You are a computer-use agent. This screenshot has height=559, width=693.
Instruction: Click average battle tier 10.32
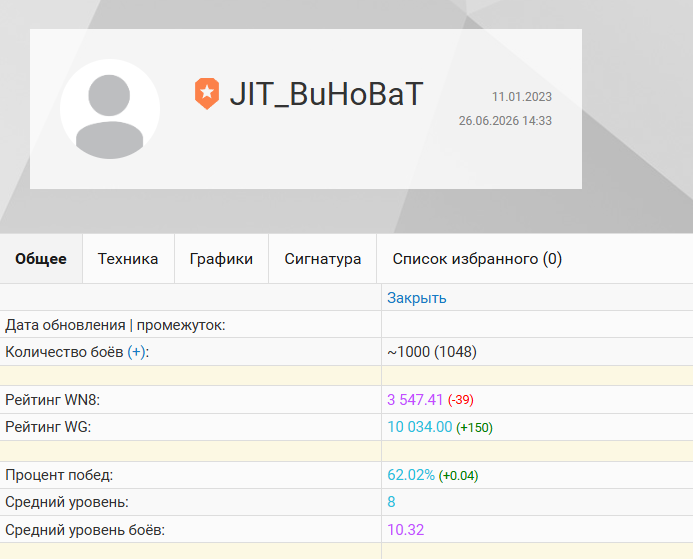point(406,529)
